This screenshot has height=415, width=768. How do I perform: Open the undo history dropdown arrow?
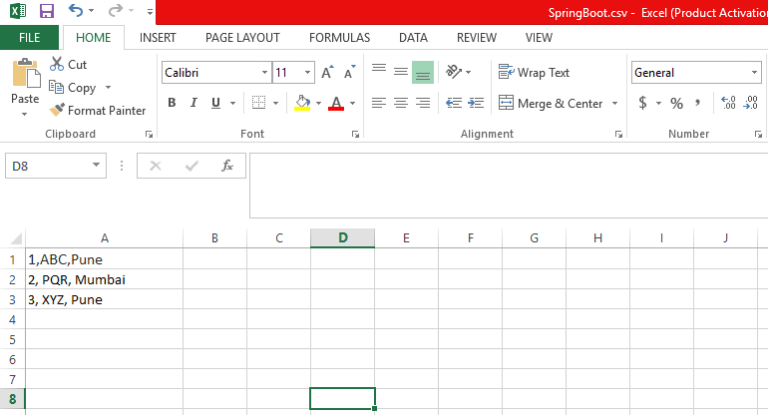coord(91,11)
